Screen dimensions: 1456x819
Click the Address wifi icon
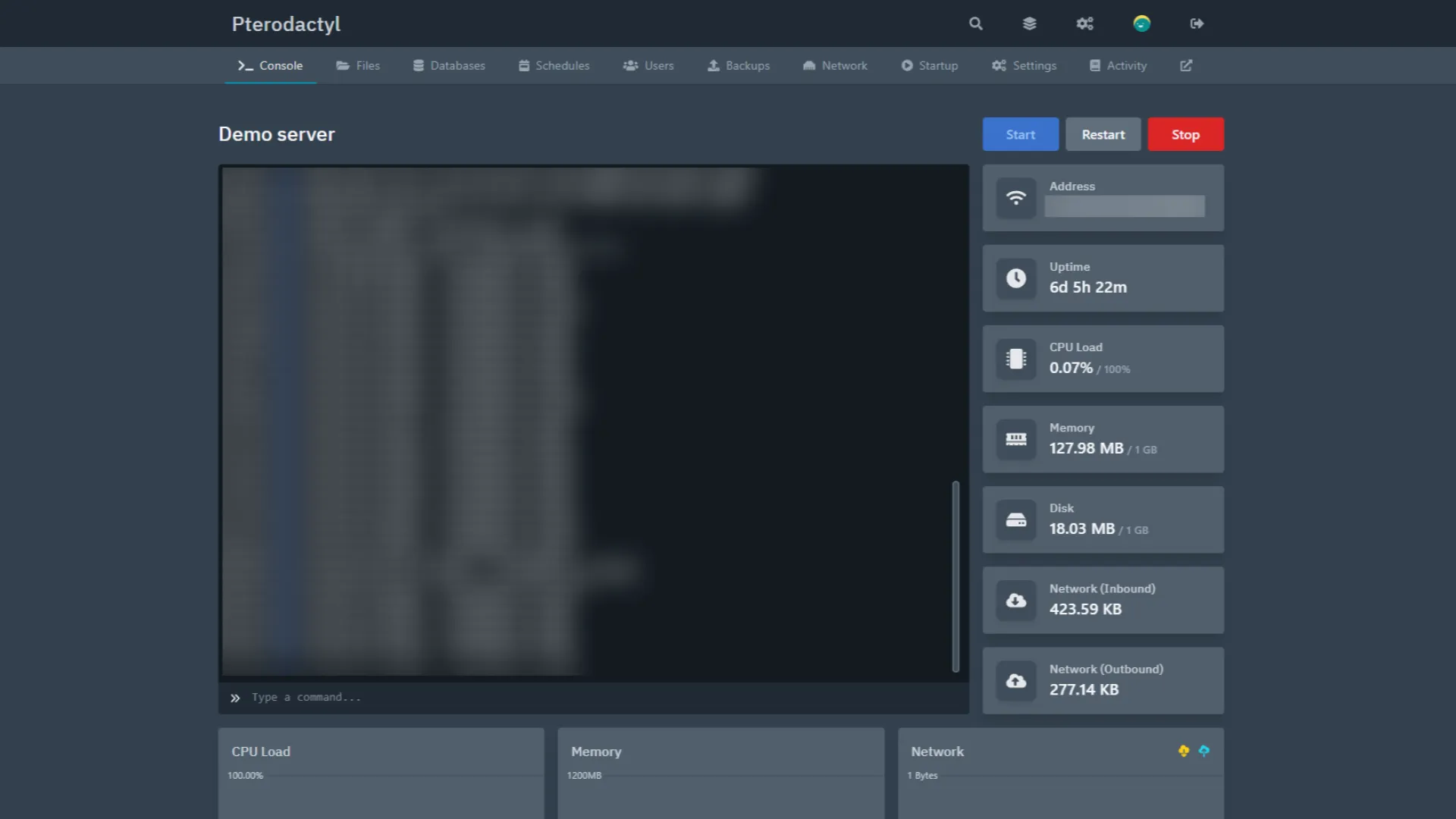[x=1016, y=198]
